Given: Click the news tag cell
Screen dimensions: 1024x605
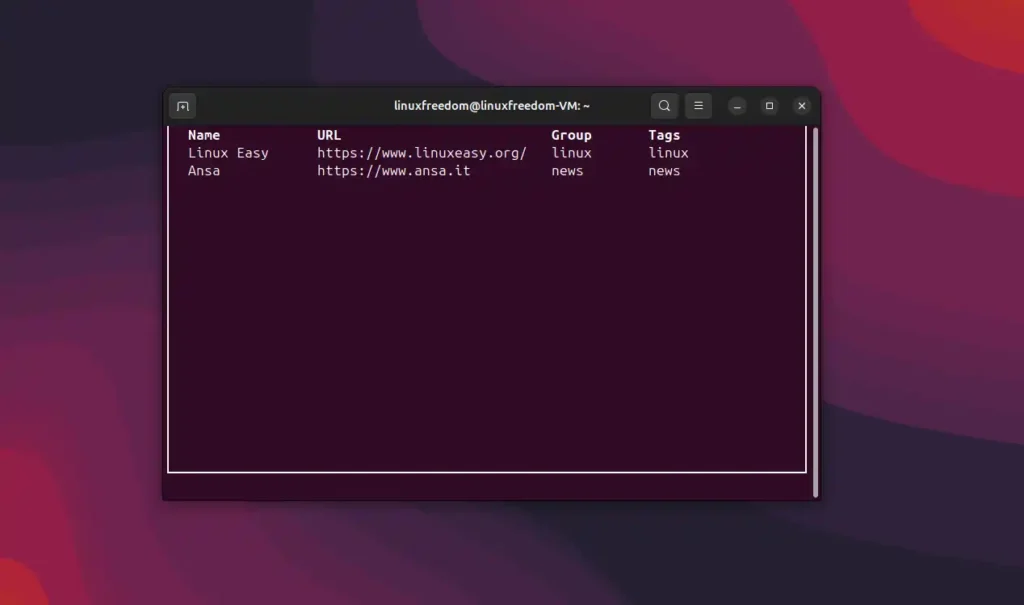Looking at the screenshot, I should point(664,171).
